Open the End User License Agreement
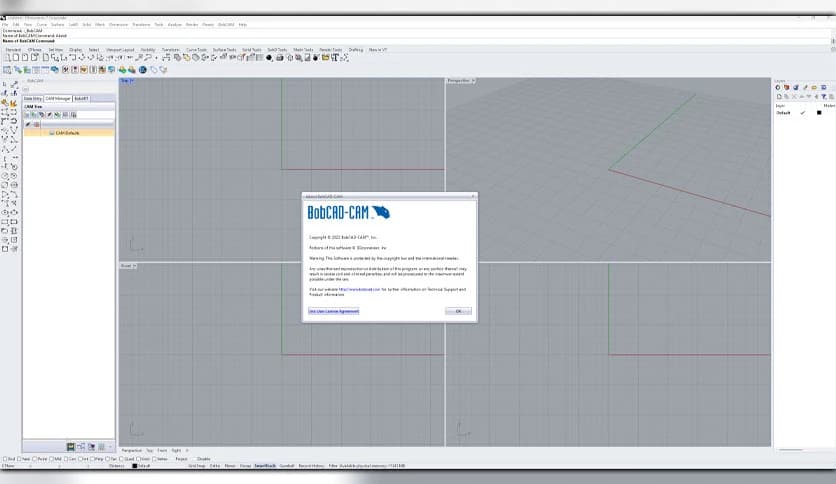This screenshot has width=836, height=484. [x=334, y=311]
